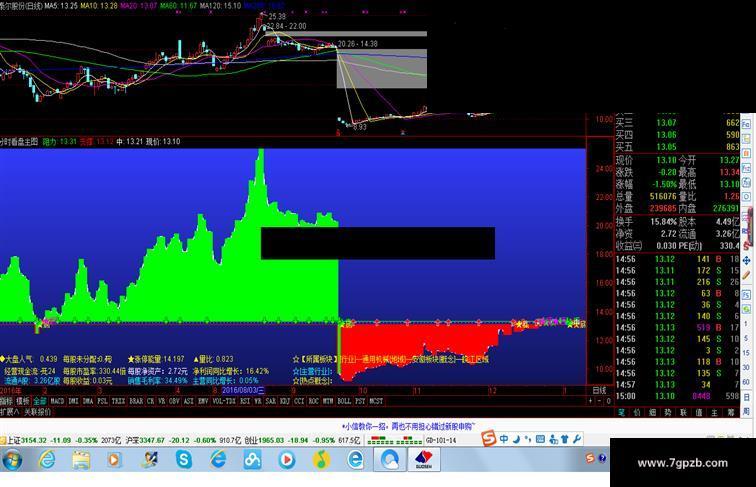Select the ROC indicator tab
The width and height of the screenshot is (756, 487).
click(x=313, y=401)
